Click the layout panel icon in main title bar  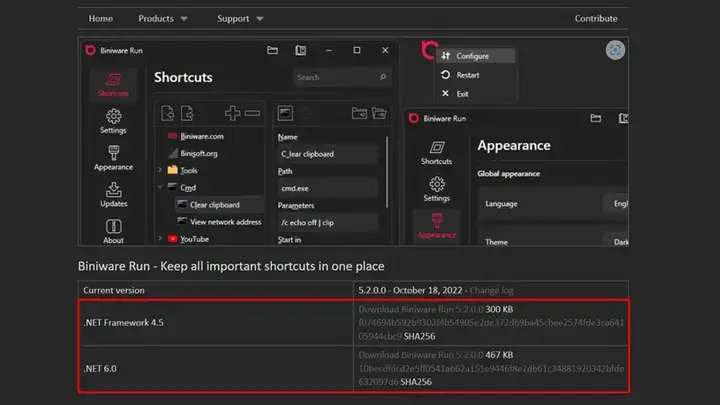click(301, 50)
